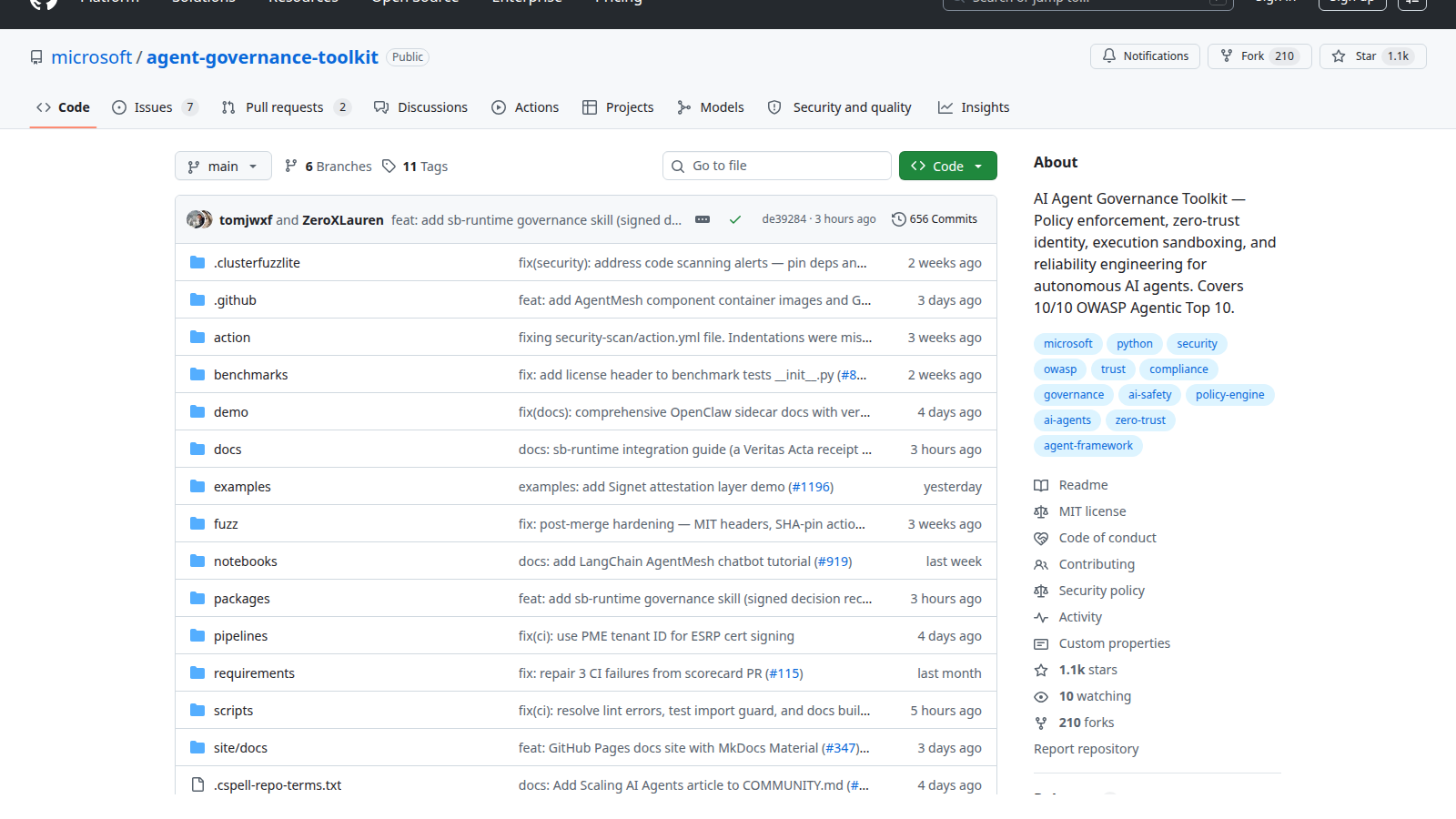The height and width of the screenshot is (819, 1456).
Task: Open the site/docs folder
Action: click(240, 748)
